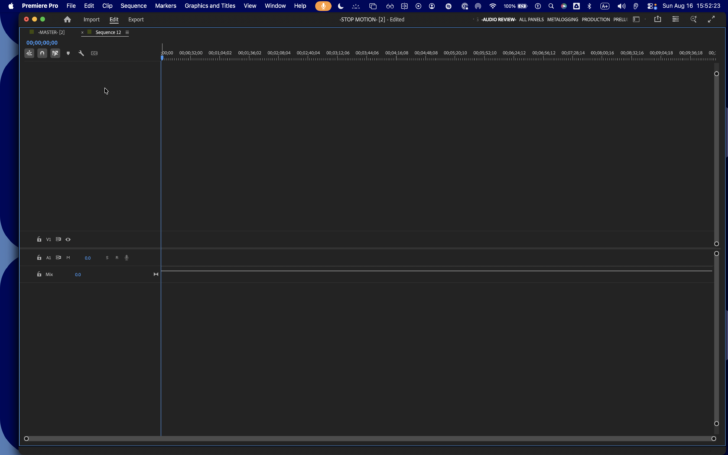Toggle Snap in Timeline magnet icon
Screen dimensions: 728x455
coord(42,53)
